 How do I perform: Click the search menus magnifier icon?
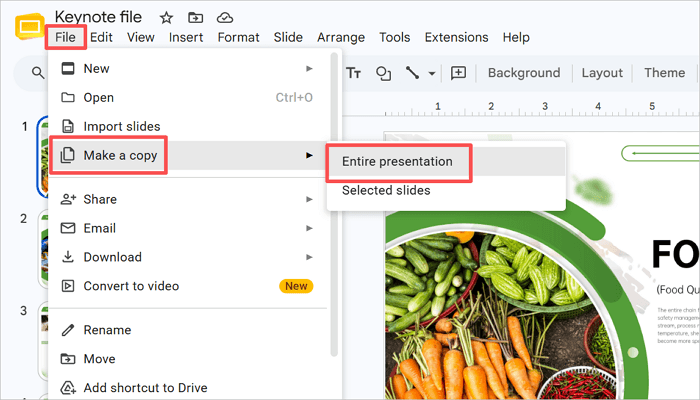click(38, 73)
